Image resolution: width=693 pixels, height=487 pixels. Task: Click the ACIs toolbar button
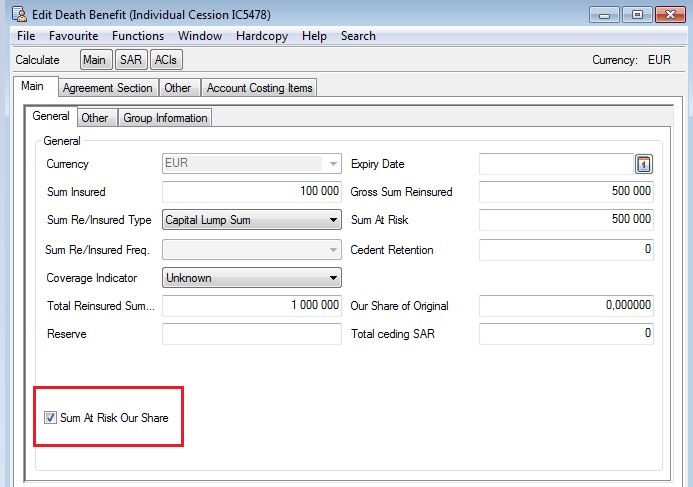coord(165,60)
